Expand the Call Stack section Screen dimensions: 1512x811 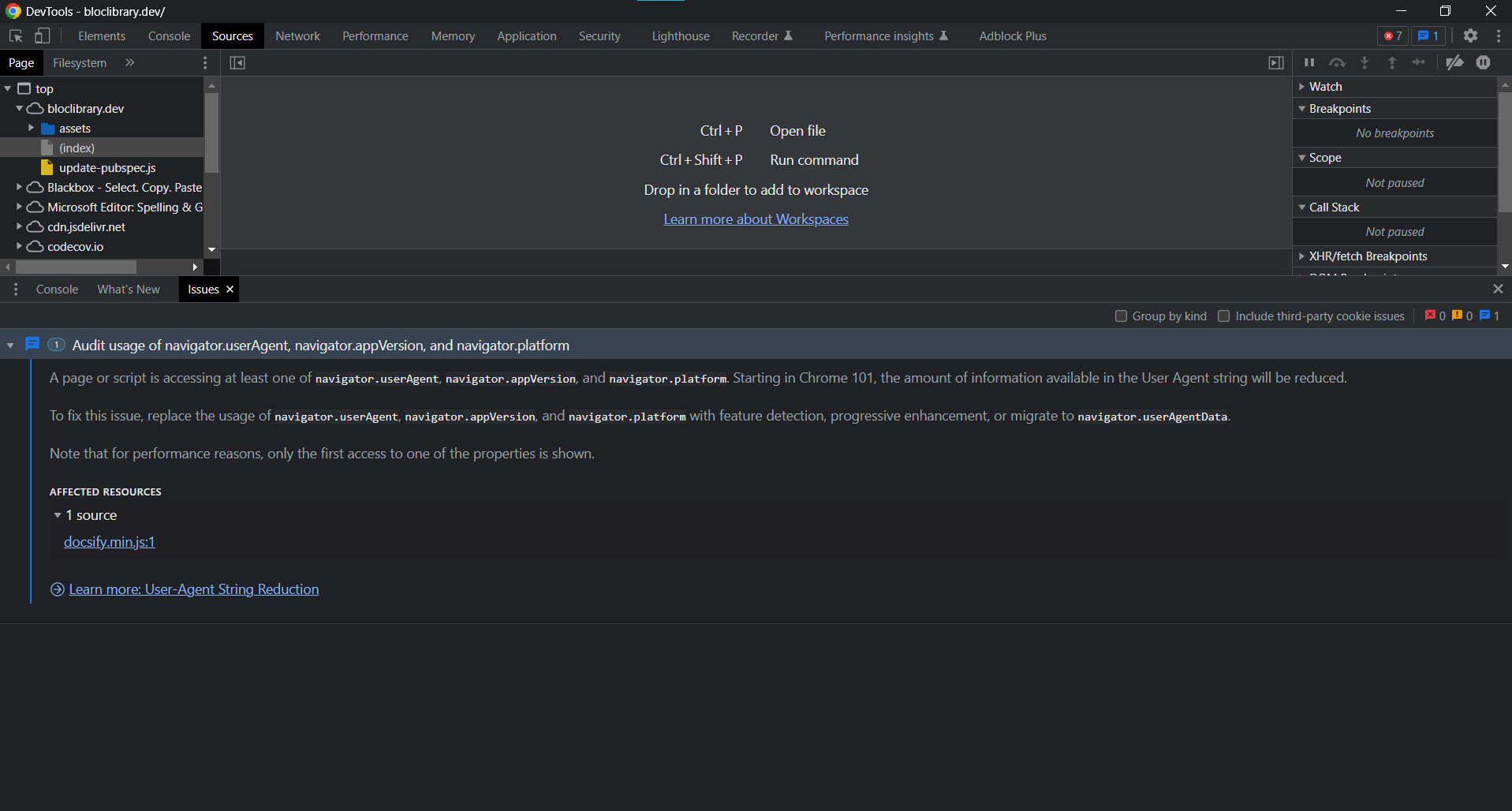(x=1301, y=207)
